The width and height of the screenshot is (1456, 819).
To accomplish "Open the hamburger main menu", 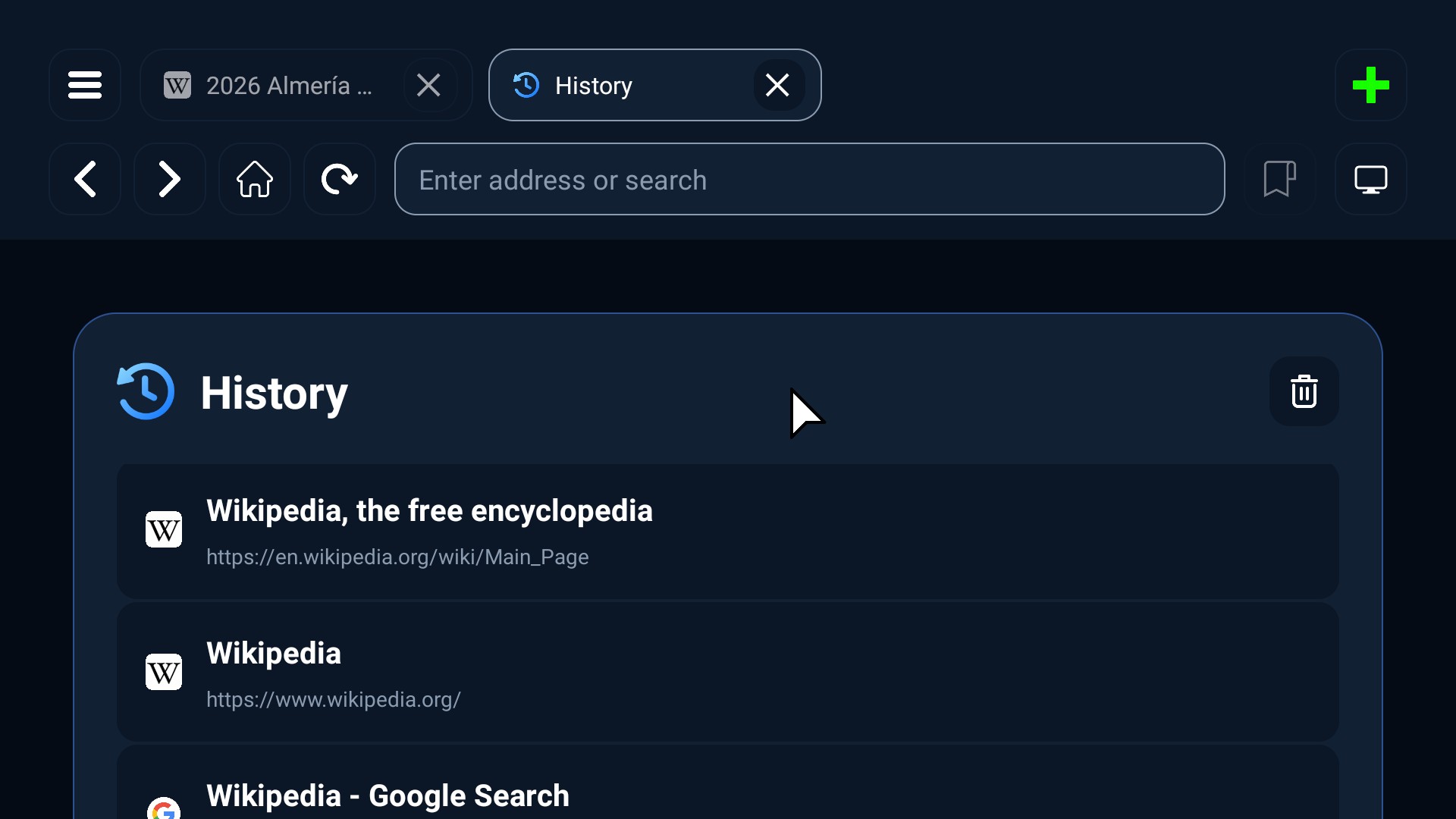I will point(85,85).
